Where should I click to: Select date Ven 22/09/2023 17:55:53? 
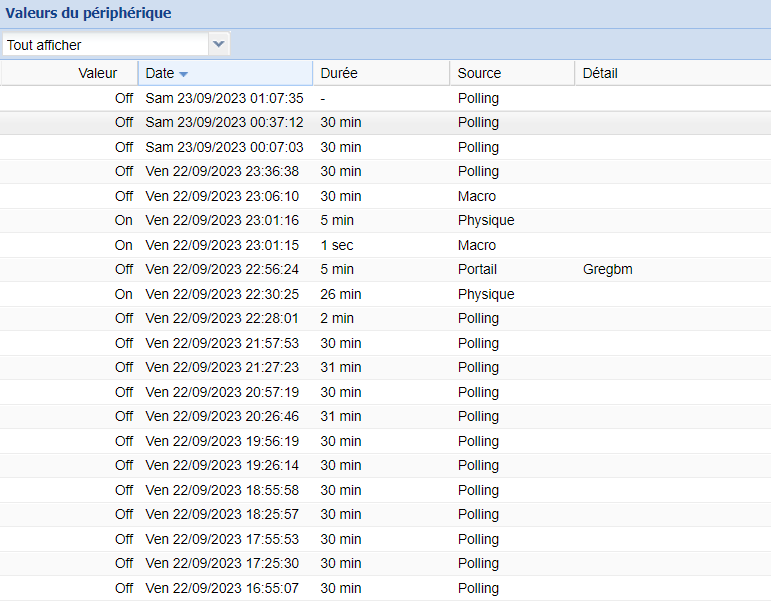[x=222, y=539]
